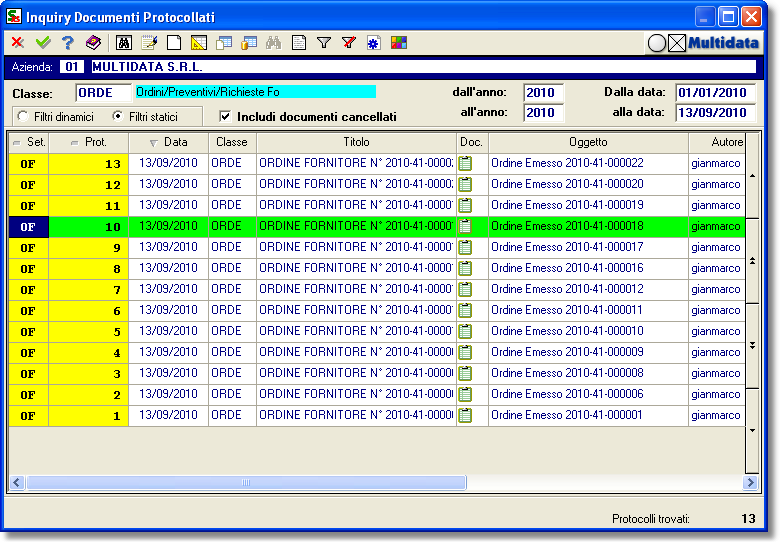The image size is (780, 544).
Task: Click ORDE class cell in protocol 9 row
Action: (232, 247)
